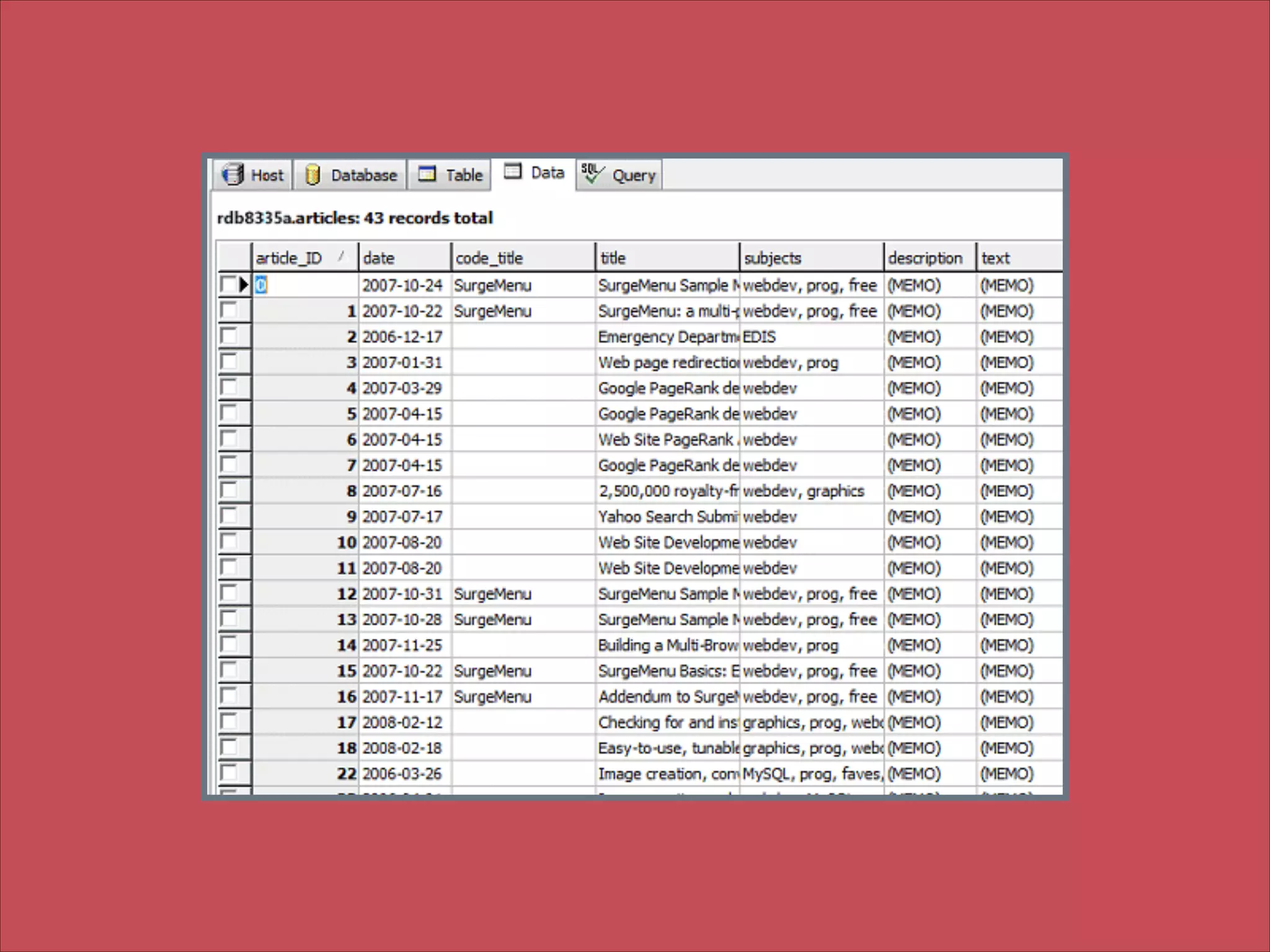
Task: Select the checkbox for article 22 row
Action: click(229, 773)
